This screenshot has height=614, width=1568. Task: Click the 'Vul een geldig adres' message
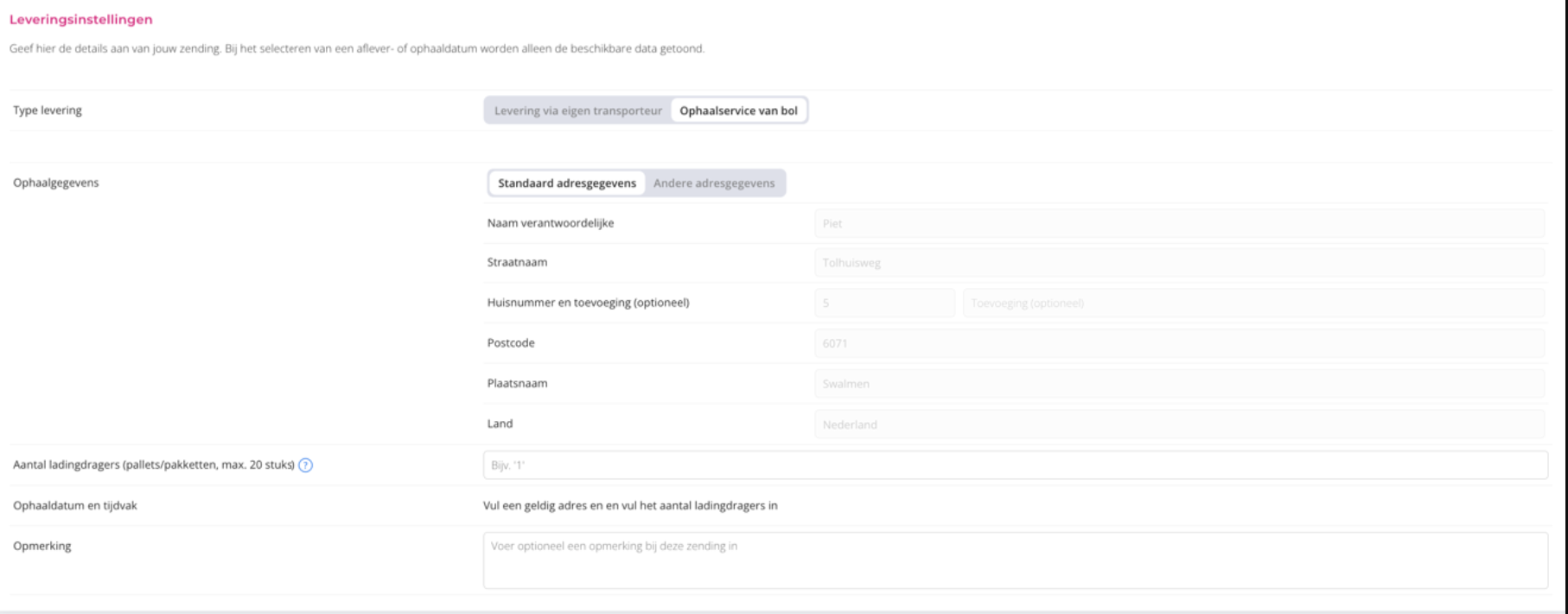pos(630,506)
